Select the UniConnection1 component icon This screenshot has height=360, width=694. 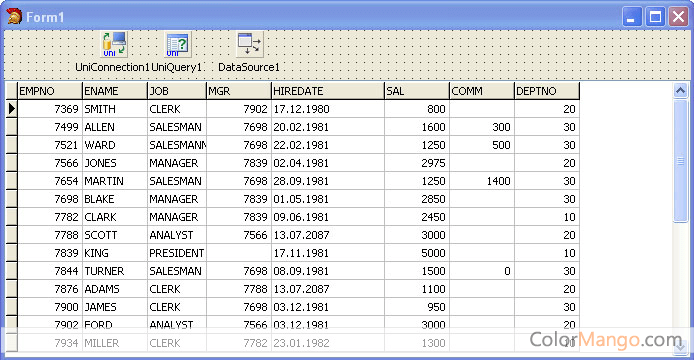pos(115,44)
